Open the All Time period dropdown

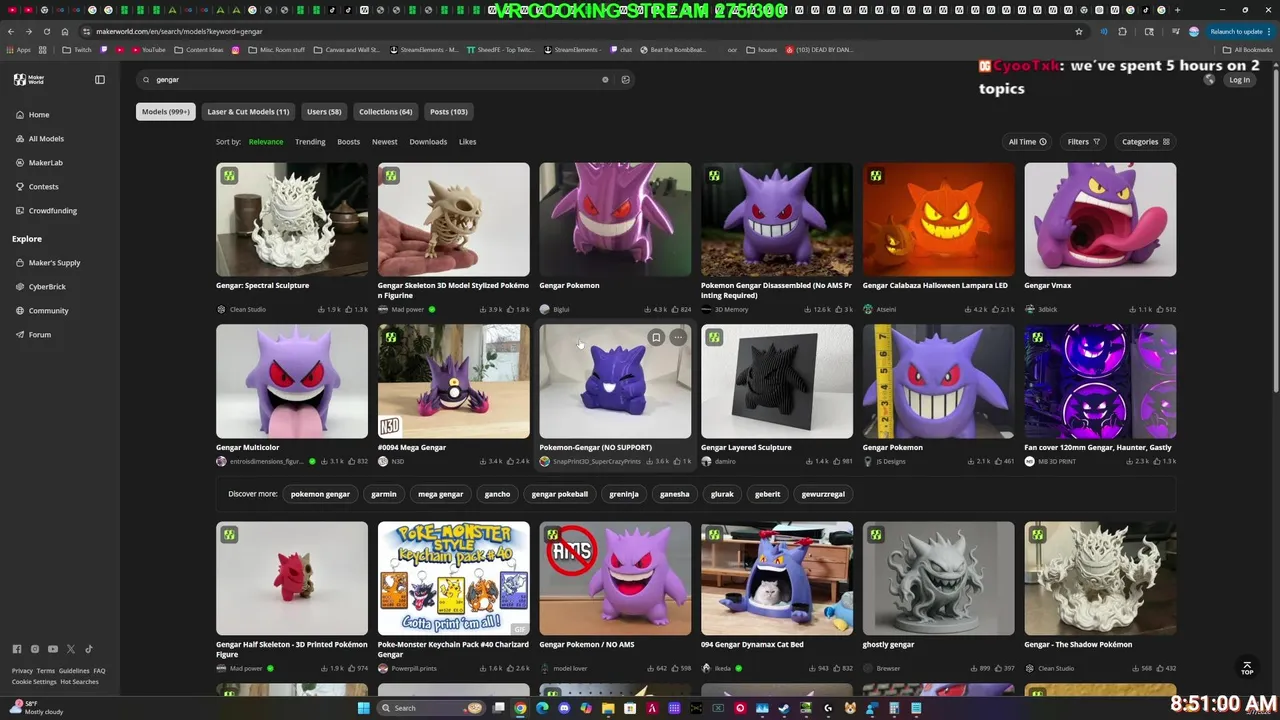1027,142
